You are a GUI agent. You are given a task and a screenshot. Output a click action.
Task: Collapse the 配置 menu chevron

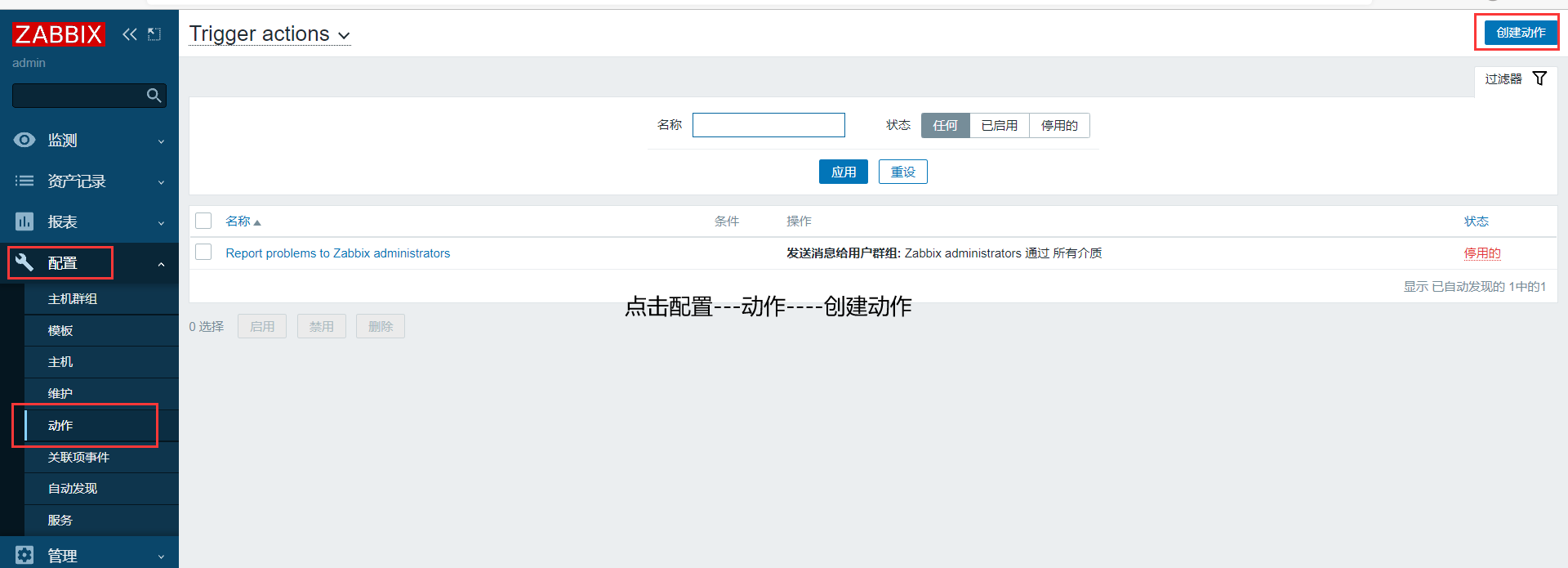(161, 264)
